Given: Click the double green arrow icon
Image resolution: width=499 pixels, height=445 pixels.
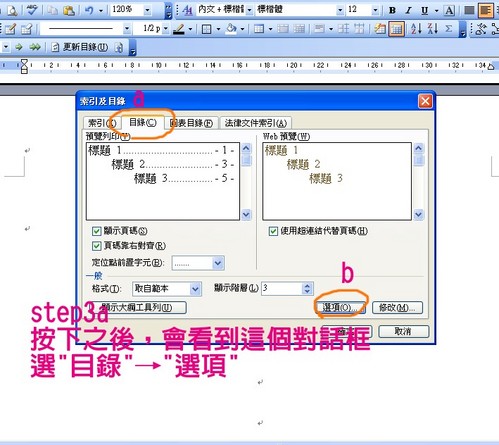Looking at the screenshot, I should (x=35, y=47).
